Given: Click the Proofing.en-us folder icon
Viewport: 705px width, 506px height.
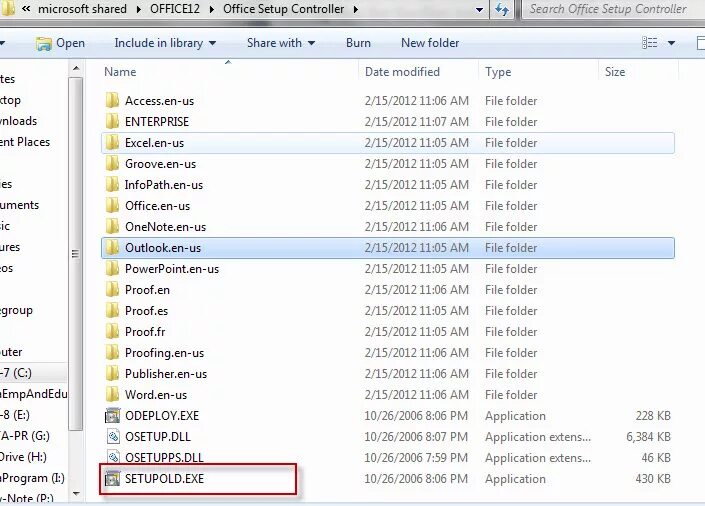Looking at the screenshot, I should pyautogui.click(x=112, y=353).
